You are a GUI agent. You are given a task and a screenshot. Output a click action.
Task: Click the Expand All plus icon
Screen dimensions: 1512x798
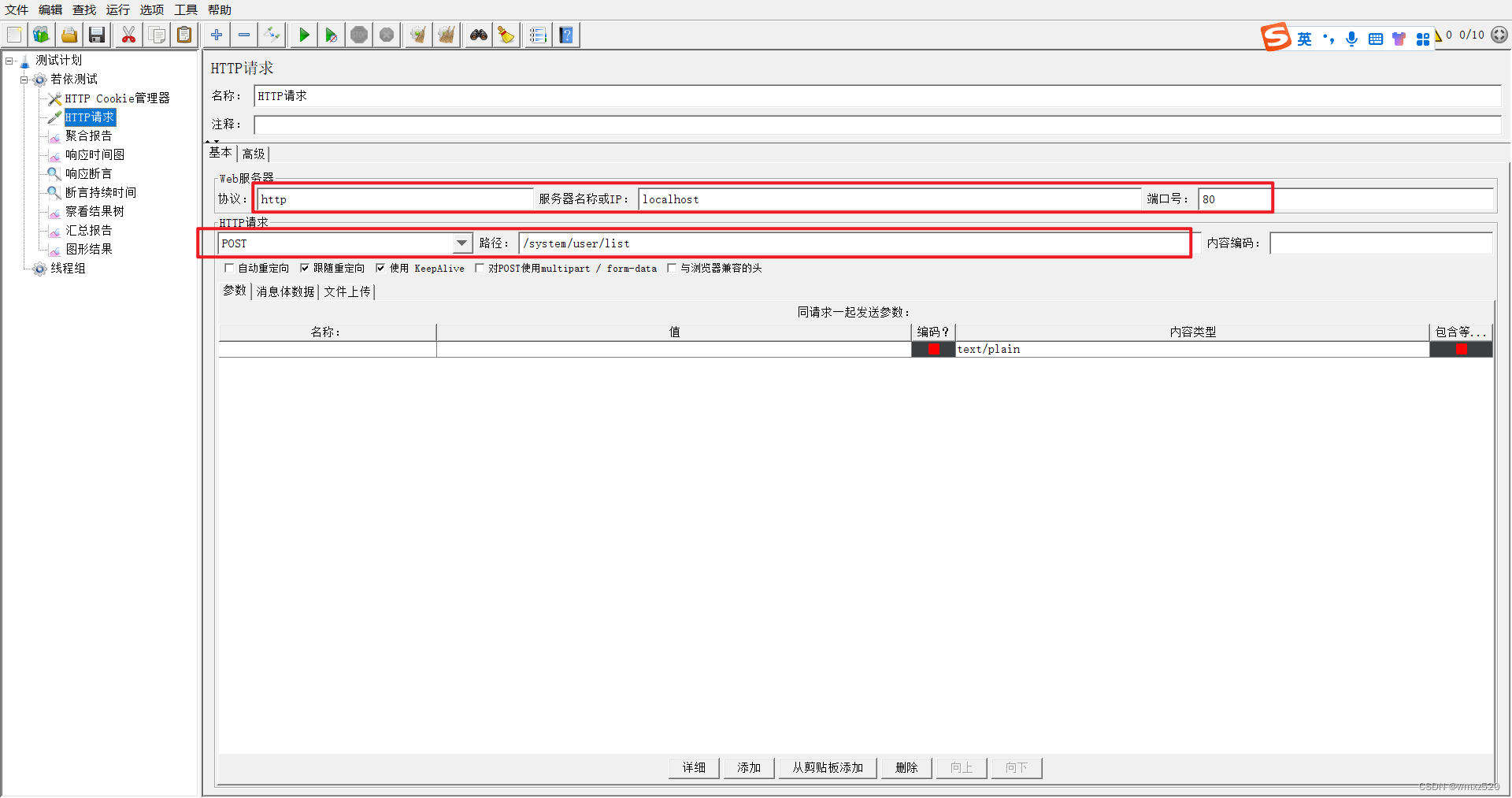pos(217,35)
